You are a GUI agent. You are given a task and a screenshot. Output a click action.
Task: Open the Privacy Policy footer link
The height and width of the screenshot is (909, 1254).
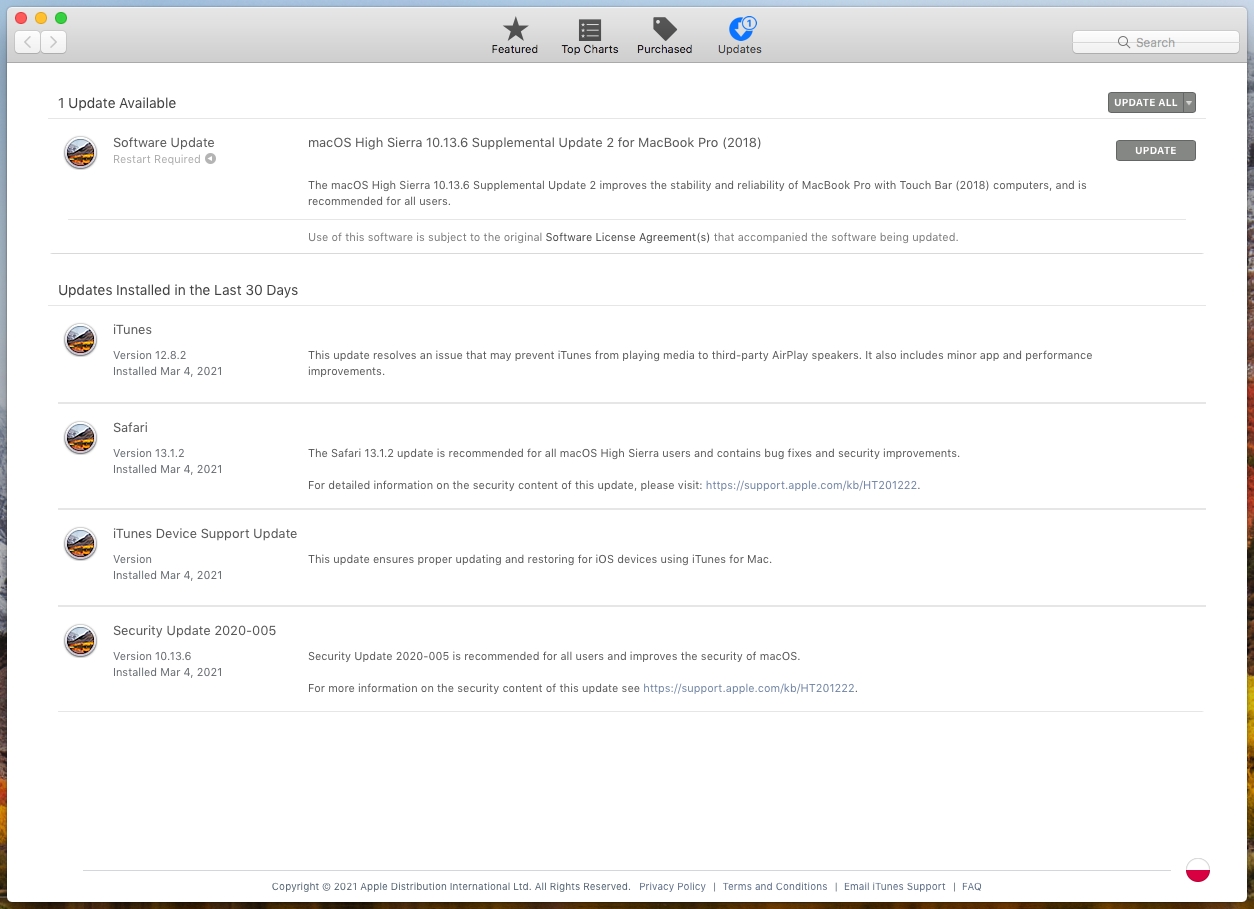[672, 886]
